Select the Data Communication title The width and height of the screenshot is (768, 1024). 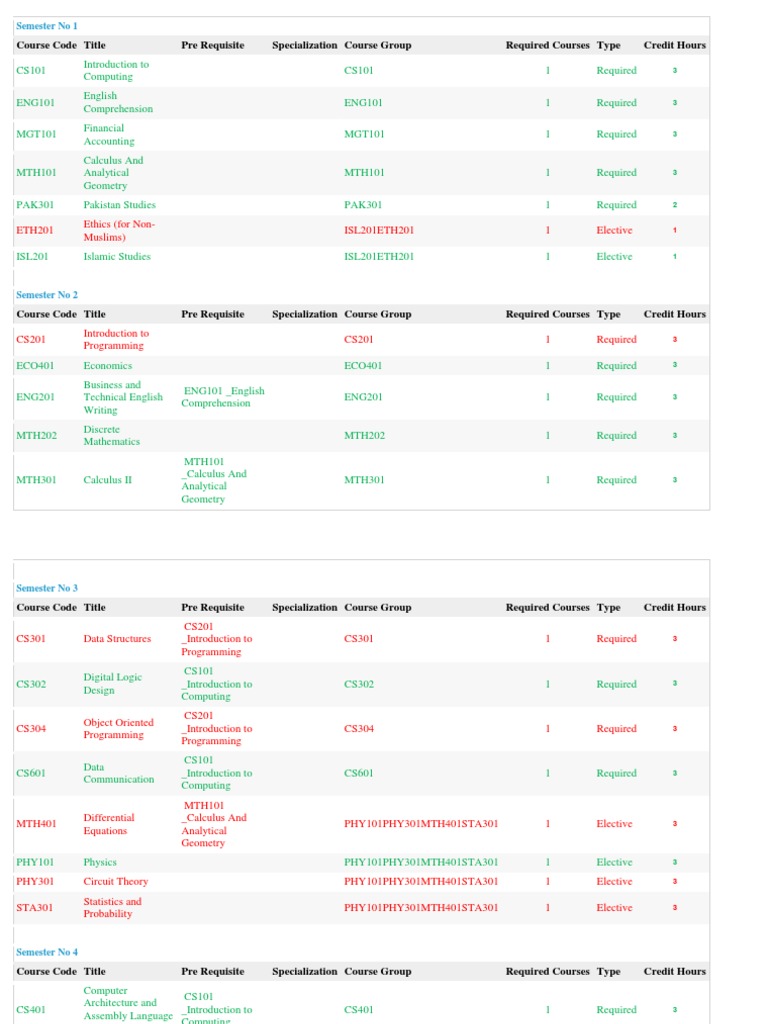pyautogui.click(x=119, y=773)
